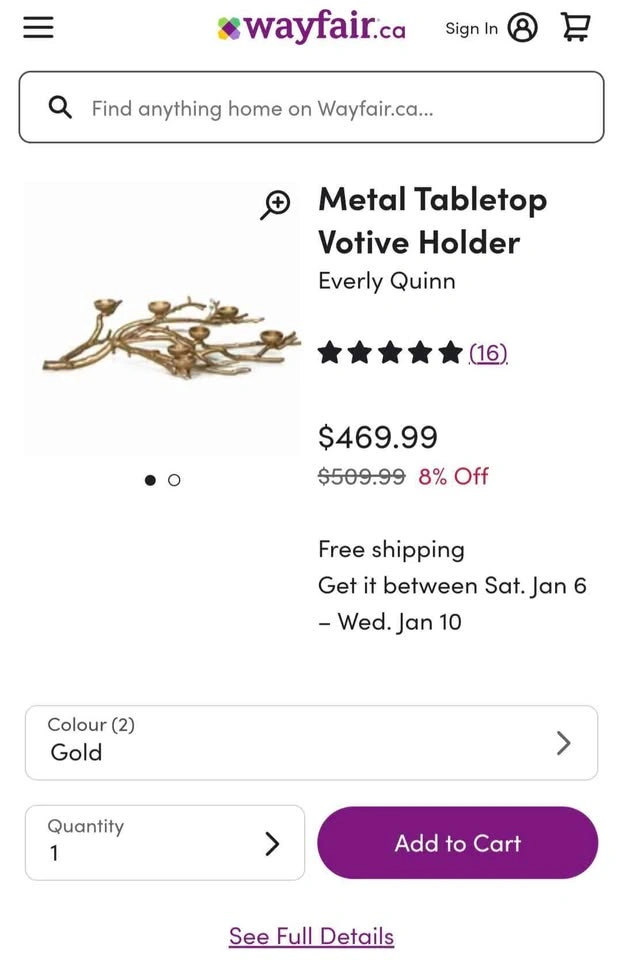Image resolution: width=622 pixels, height=960 pixels.
Task: Switch to the second image carousel dot
Action: coord(174,480)
